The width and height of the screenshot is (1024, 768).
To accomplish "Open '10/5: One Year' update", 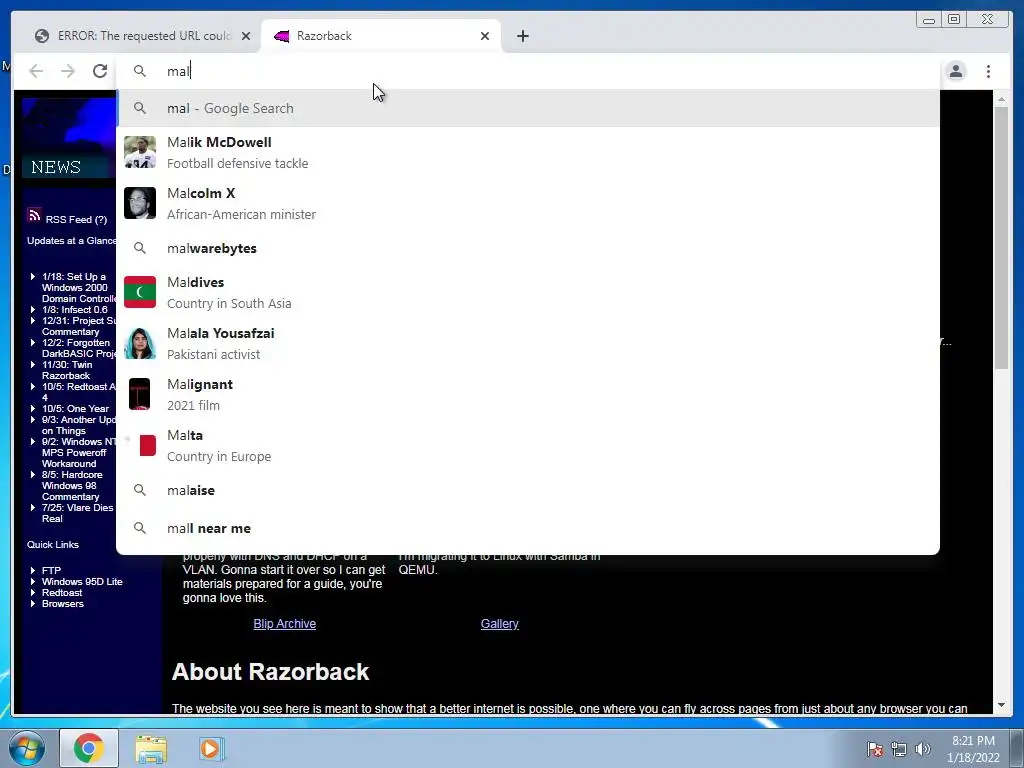I will [x=75, y=409].
